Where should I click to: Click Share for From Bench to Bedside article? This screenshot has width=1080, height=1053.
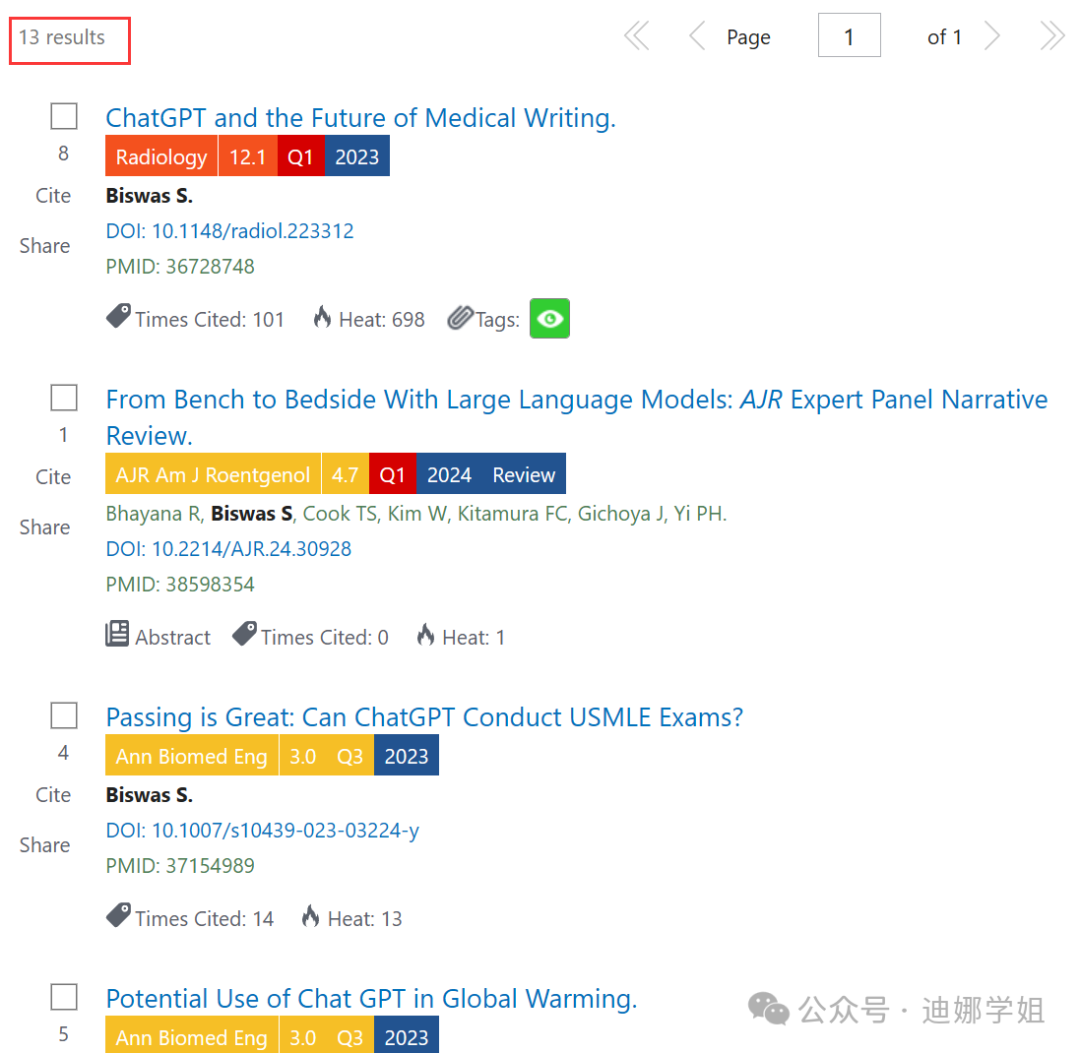[45, 527]
